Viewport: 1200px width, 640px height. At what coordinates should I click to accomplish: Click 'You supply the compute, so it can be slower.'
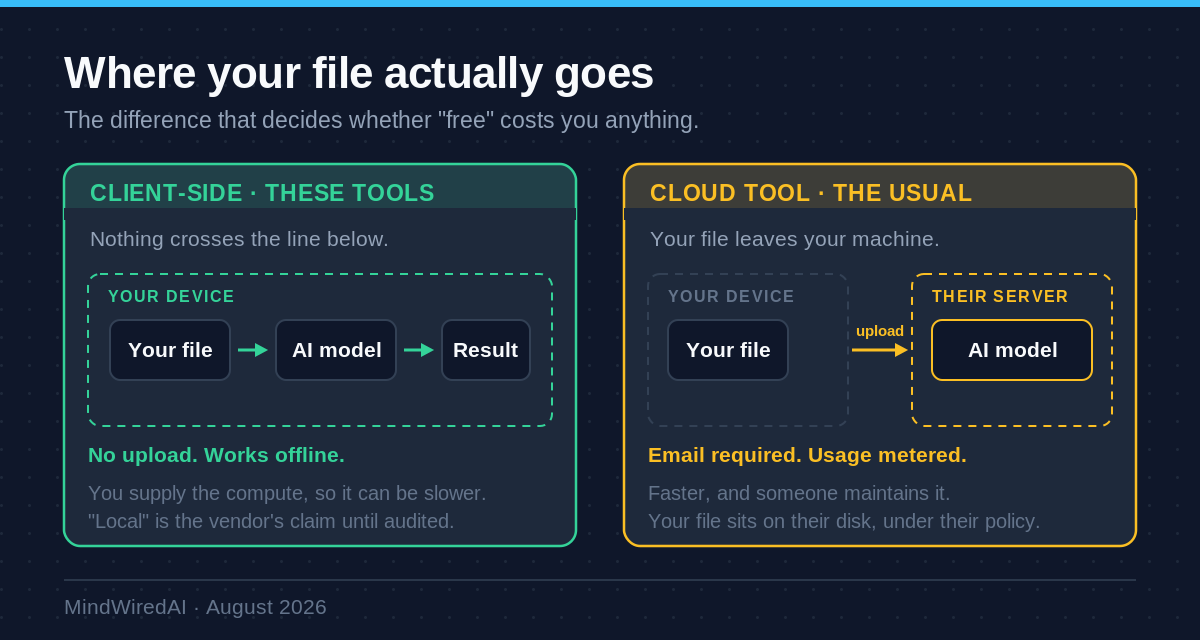[287, 493]
